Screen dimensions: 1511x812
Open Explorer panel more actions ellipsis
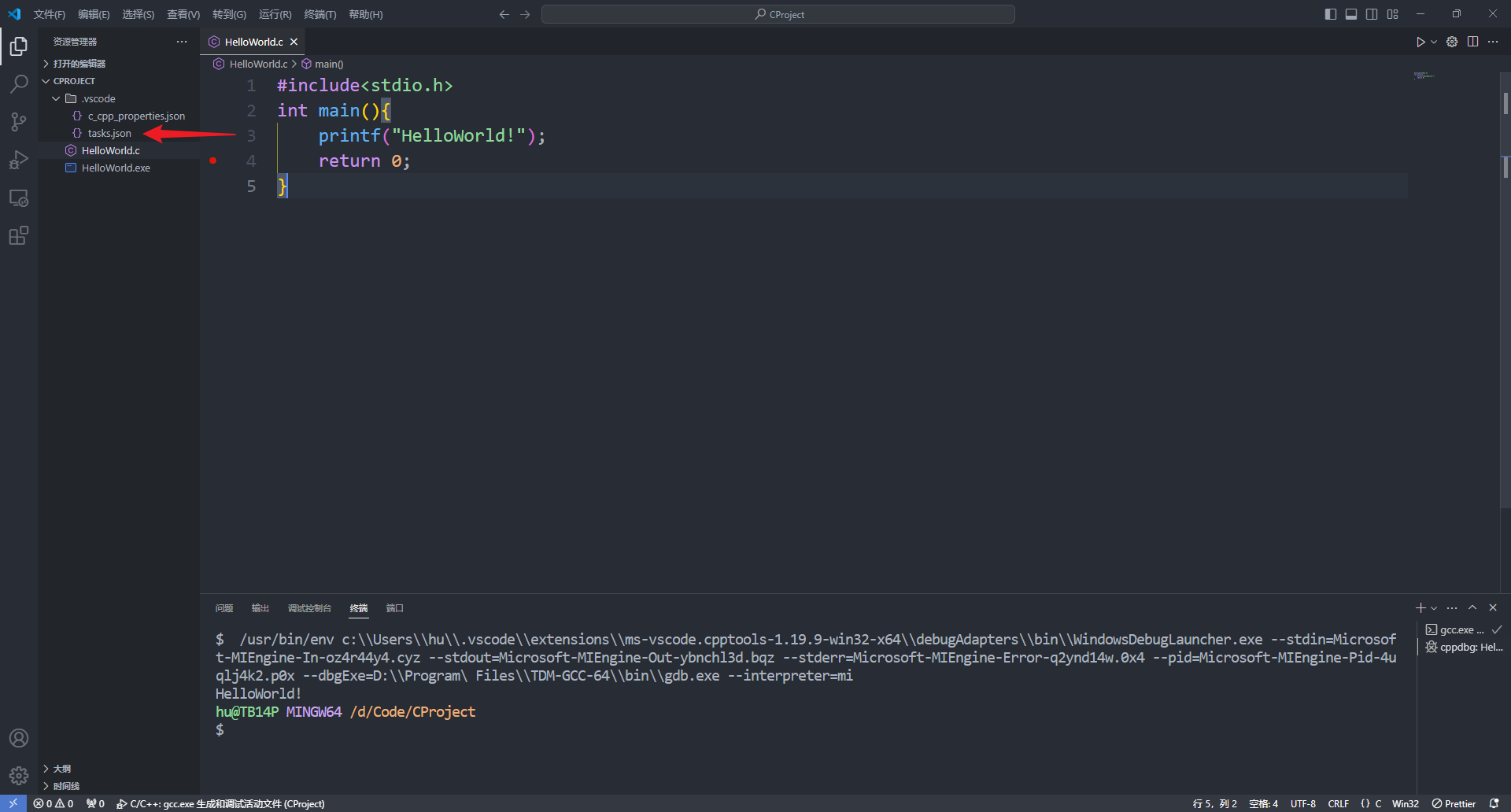click(x=182, y=42)
